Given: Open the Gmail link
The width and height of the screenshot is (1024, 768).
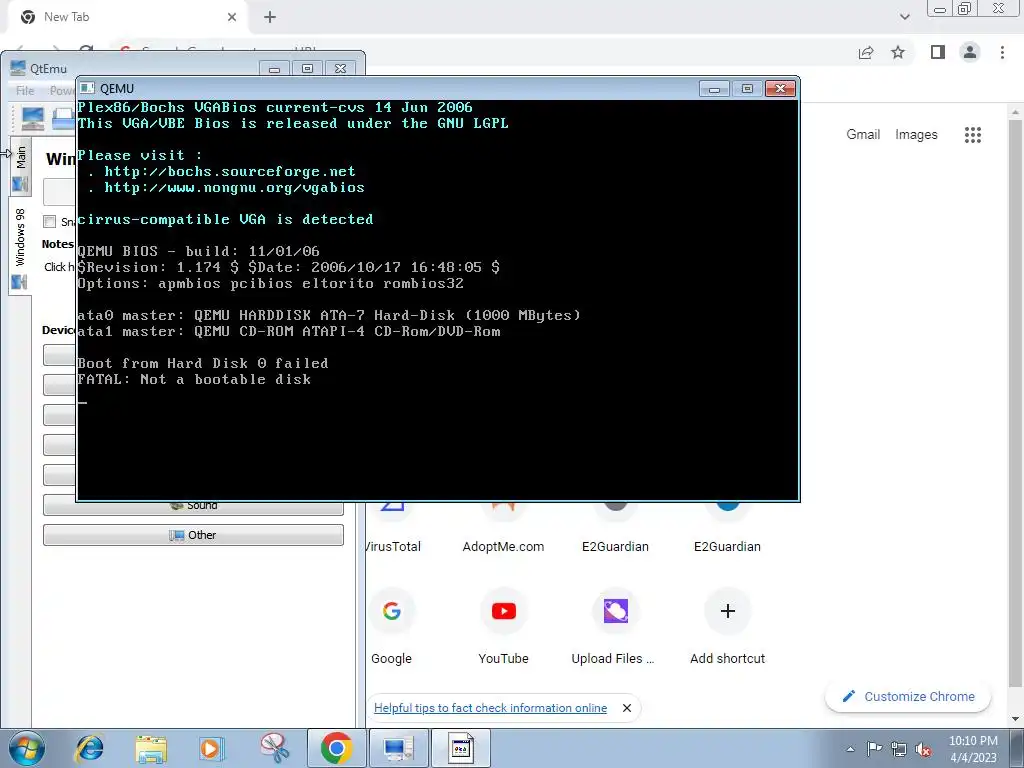Looking at the screenshot, I should 863,135.
